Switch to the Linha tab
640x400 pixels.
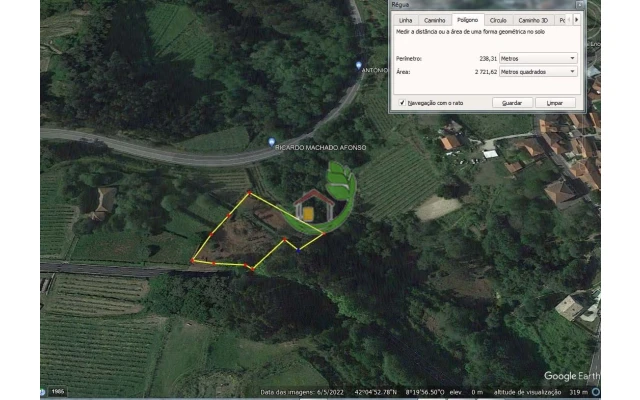coord(405,20)
